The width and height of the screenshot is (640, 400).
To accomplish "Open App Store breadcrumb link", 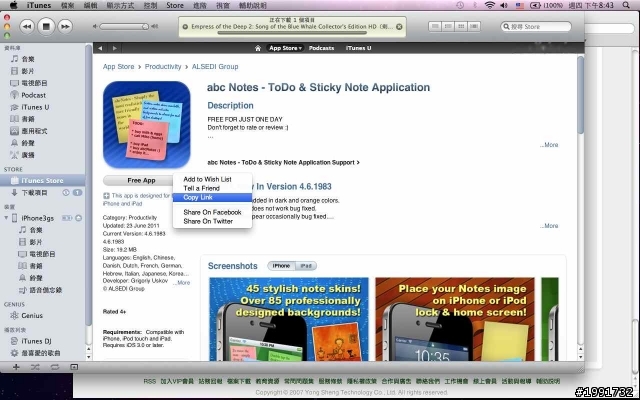I will pos(118,67).
